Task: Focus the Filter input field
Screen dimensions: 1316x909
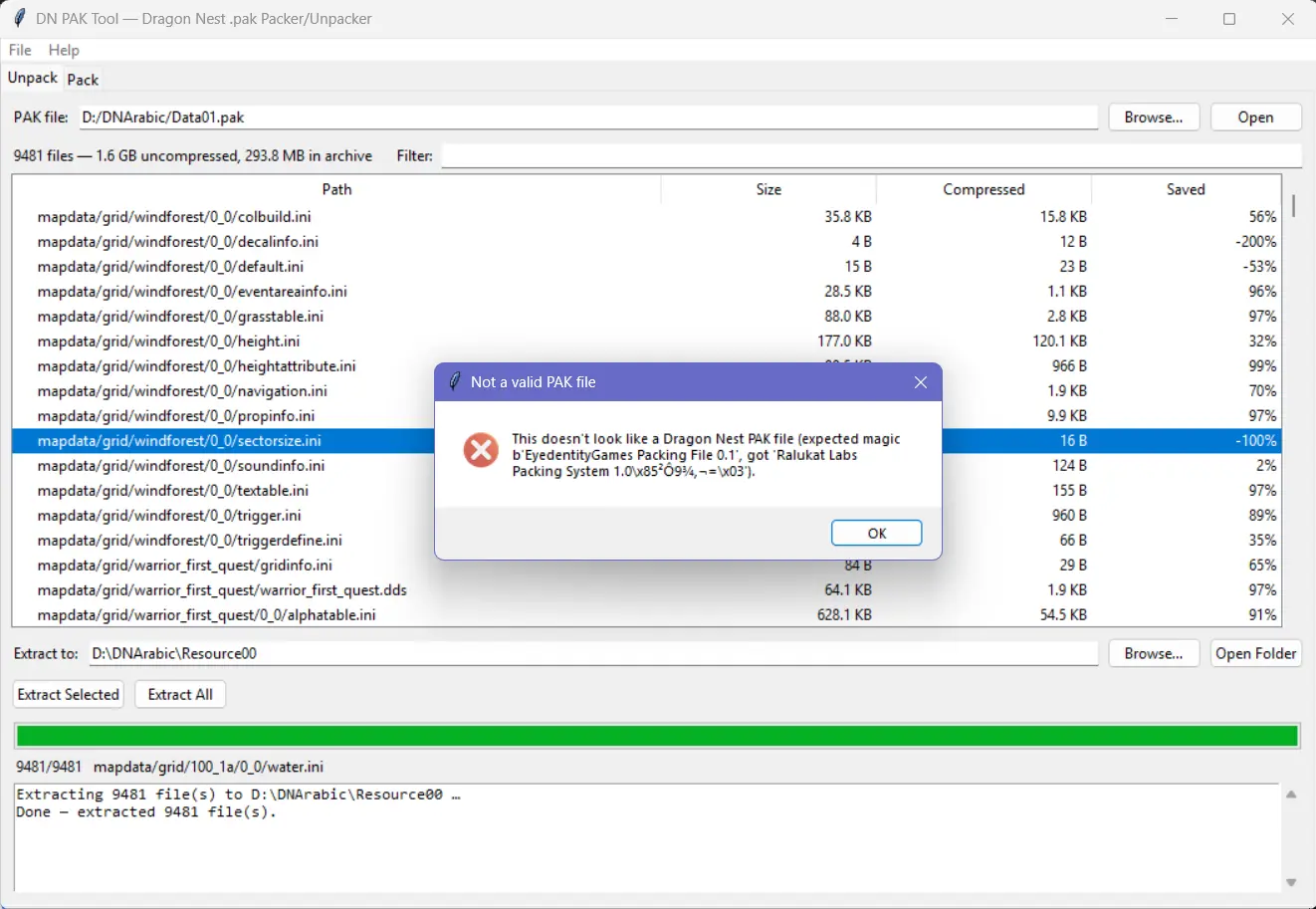Action: 871,155
